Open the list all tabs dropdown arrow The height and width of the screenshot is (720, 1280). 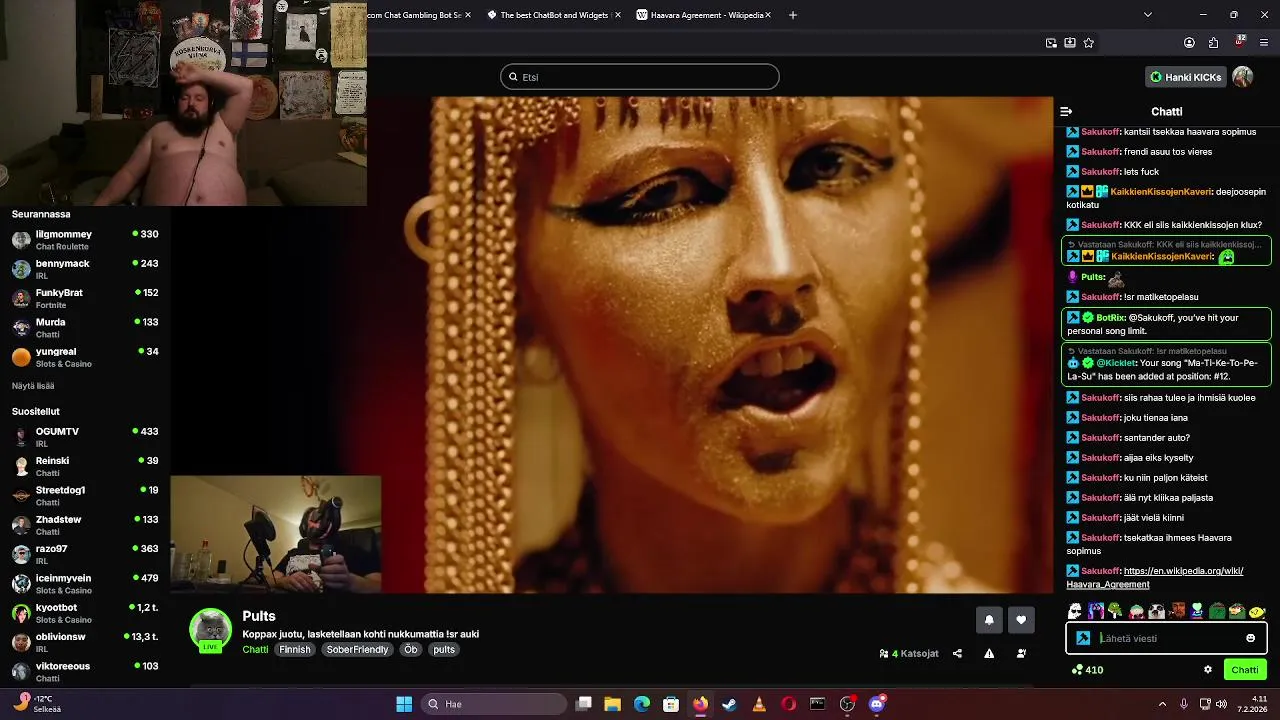click(x=1147, y=15)
